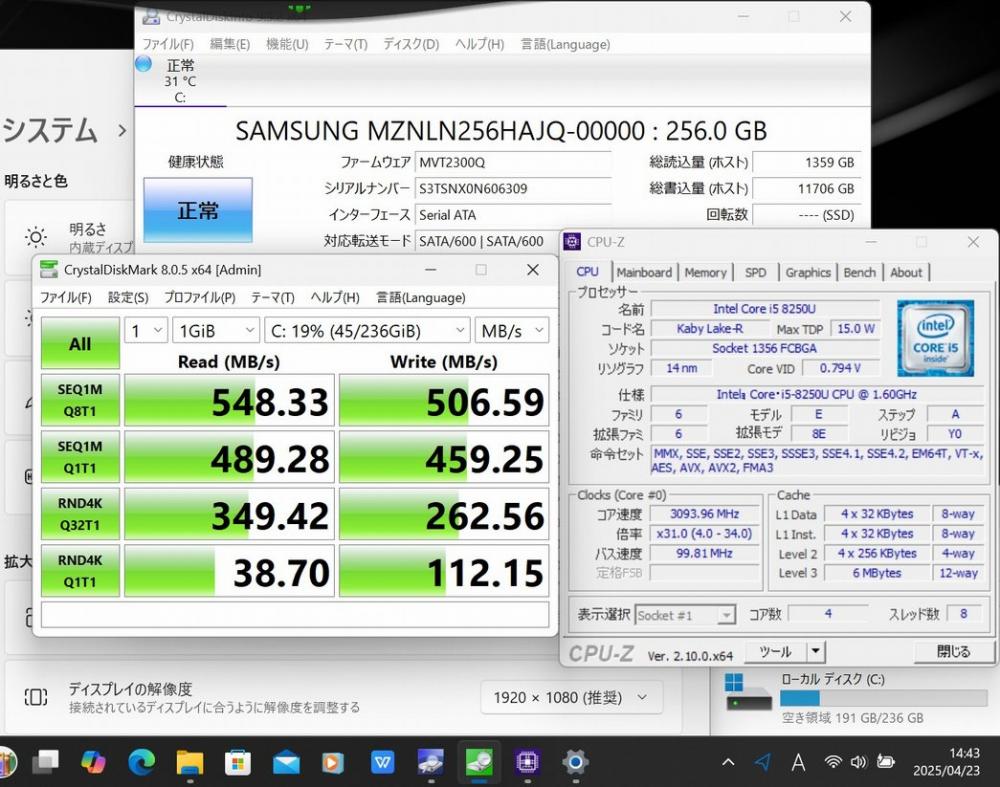Screen dimensions: 1000x787
Task: Open CrystalDiskMark ファイル(F) menu
Action: [x=66, y=298]
